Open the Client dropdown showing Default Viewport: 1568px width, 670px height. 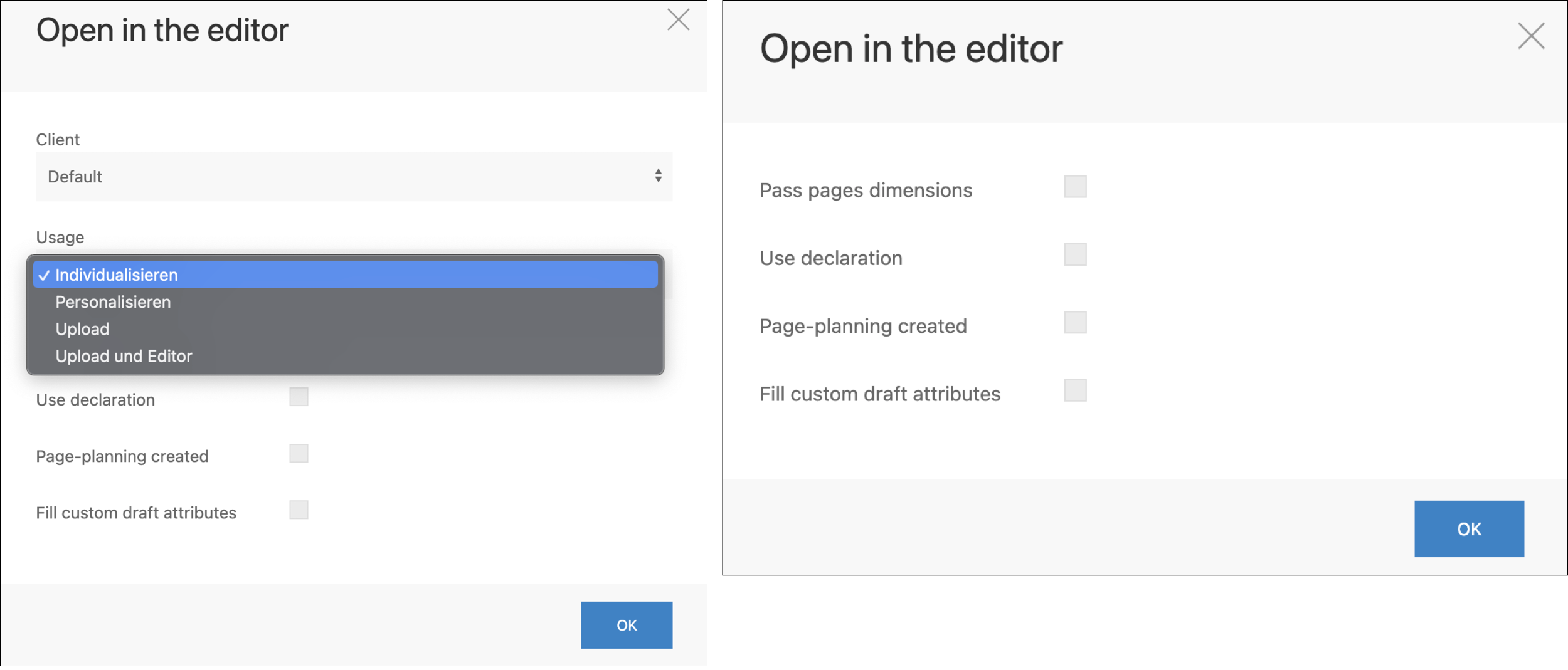pos(353,177)
